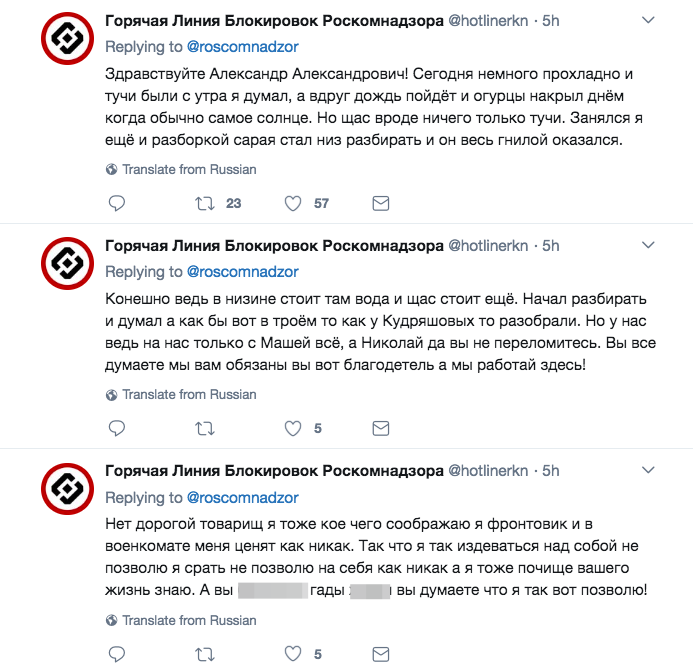Send first tweet via direct message

pyautogui.click(x=380, y=203)
